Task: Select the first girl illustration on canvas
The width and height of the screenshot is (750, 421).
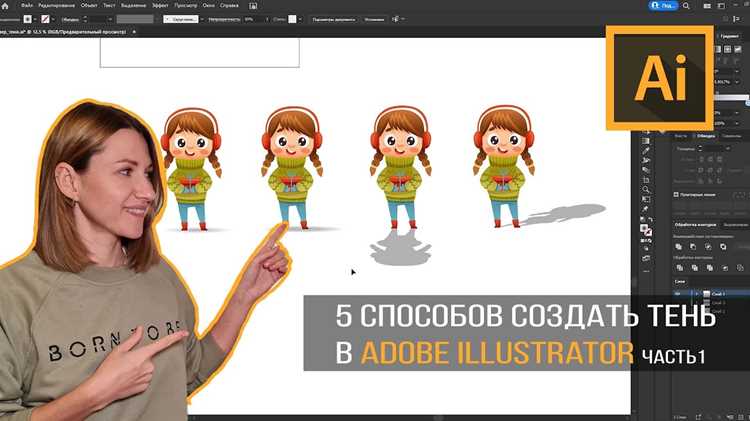Action: point(191,168)
